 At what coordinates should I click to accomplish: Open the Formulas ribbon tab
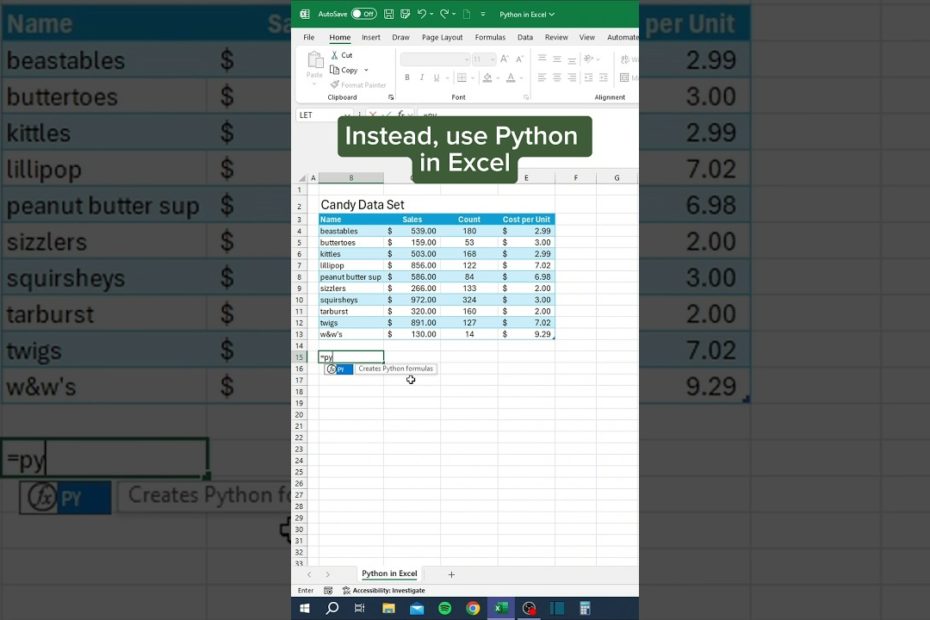490,37
